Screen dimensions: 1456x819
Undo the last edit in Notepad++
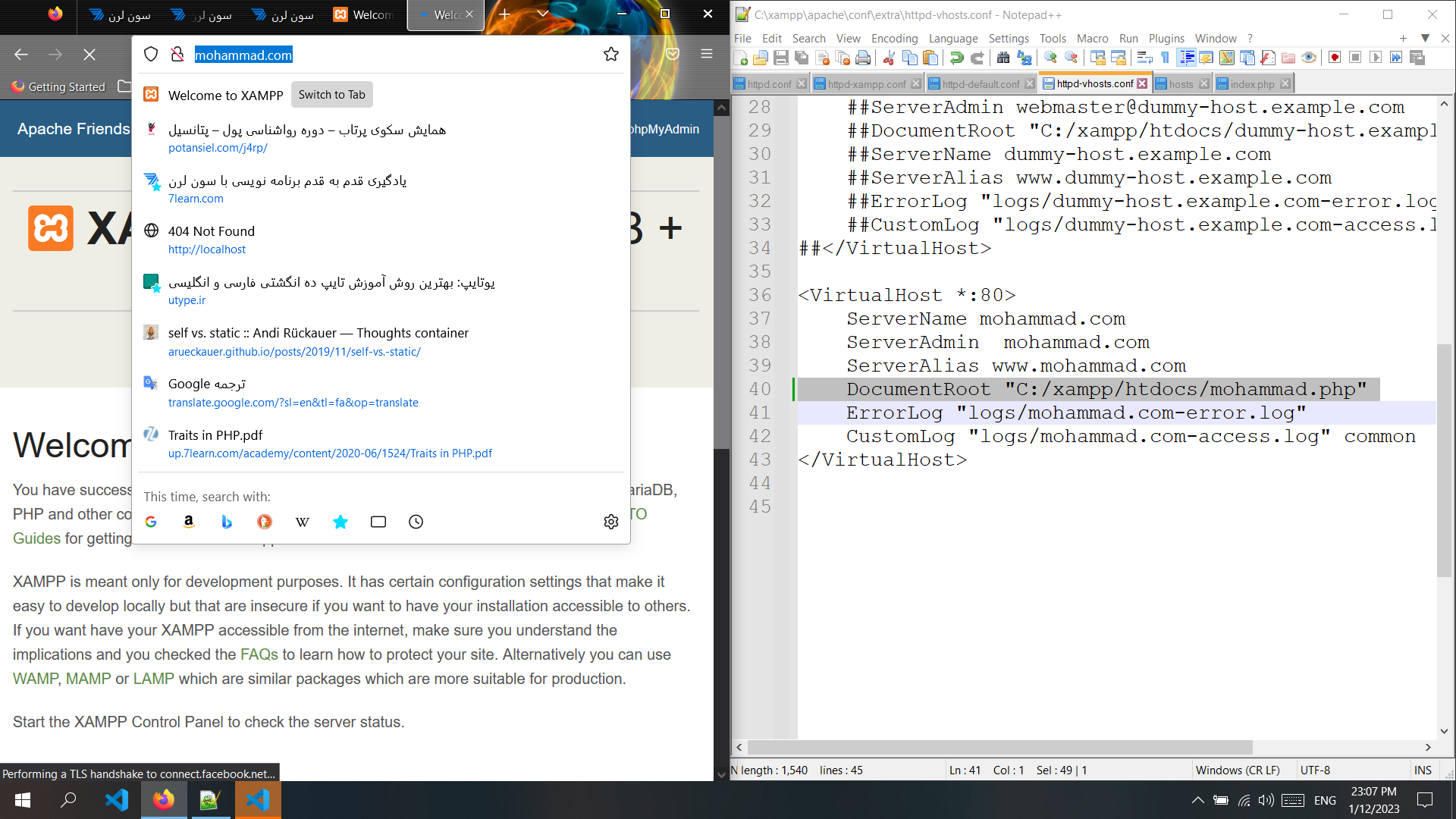tap(957, 58)
